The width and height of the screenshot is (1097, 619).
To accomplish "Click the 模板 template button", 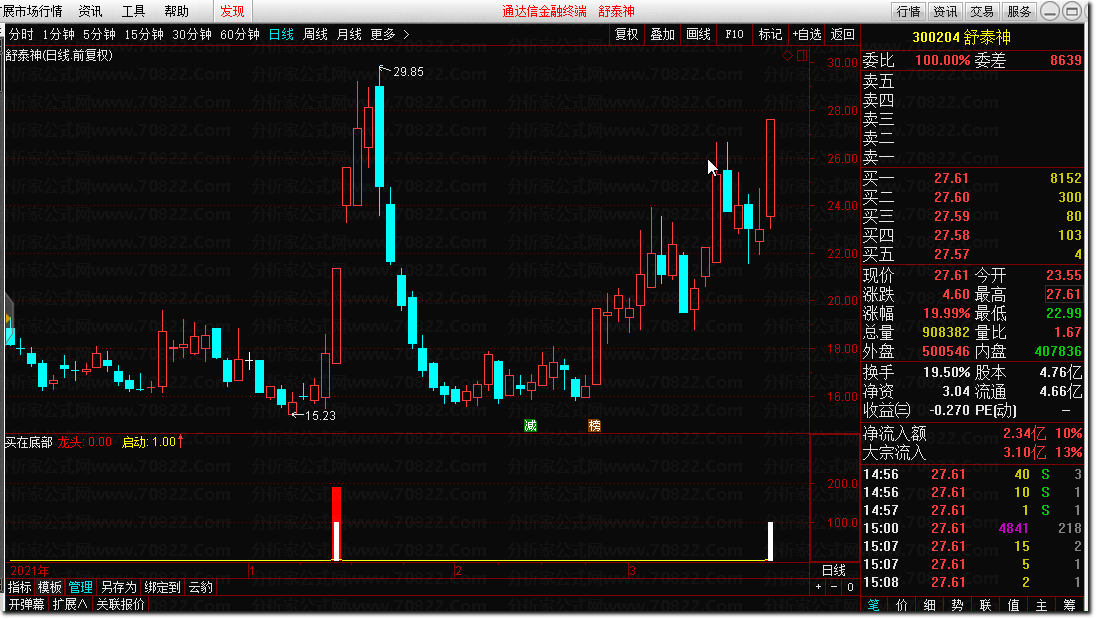I will (x=50, y=588).
